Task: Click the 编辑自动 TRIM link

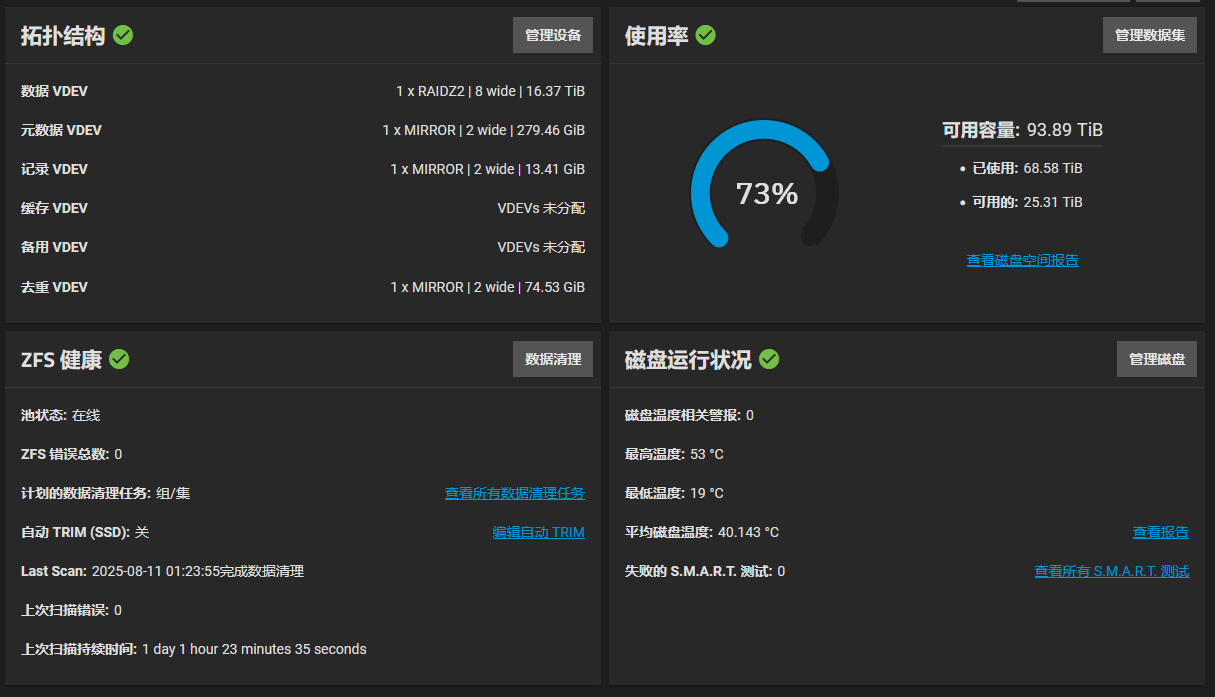Action: point(538,532)
